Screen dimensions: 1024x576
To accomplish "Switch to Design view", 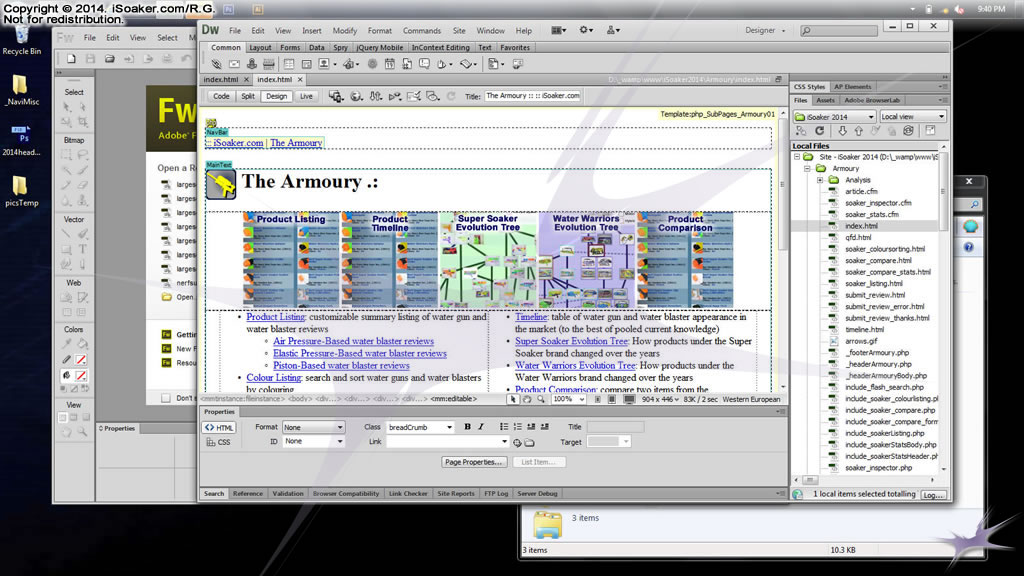I will tap(276, 96).
